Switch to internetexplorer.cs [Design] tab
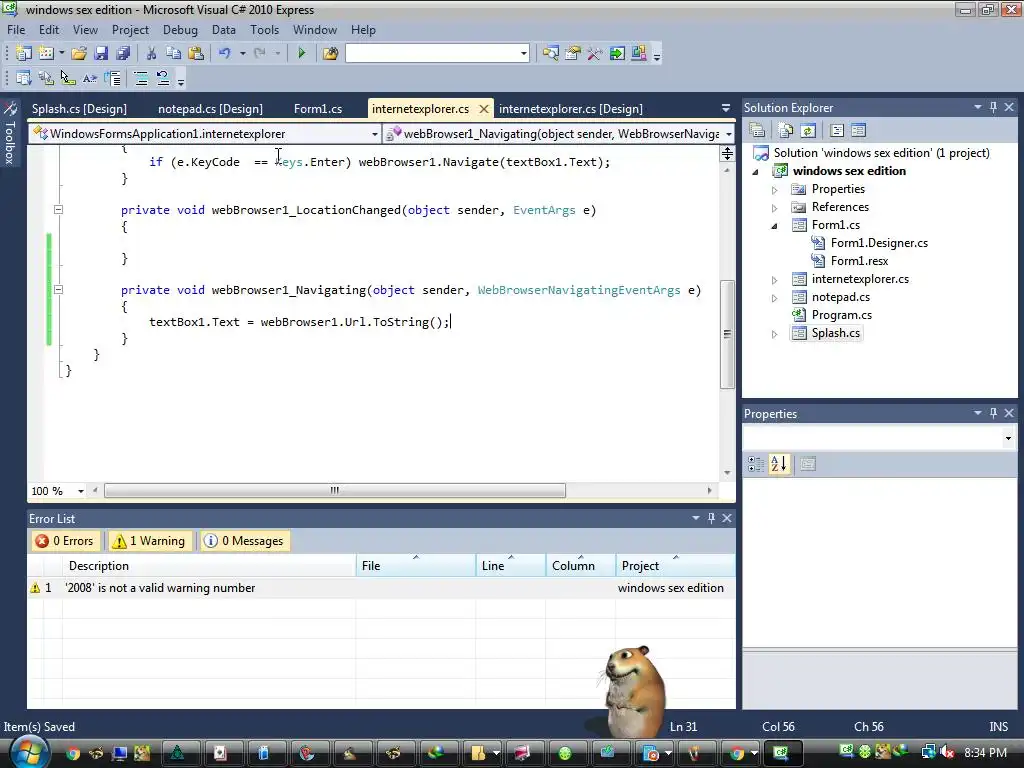The height and width of the screenshot is (768, 1024). tap(571, 109)
